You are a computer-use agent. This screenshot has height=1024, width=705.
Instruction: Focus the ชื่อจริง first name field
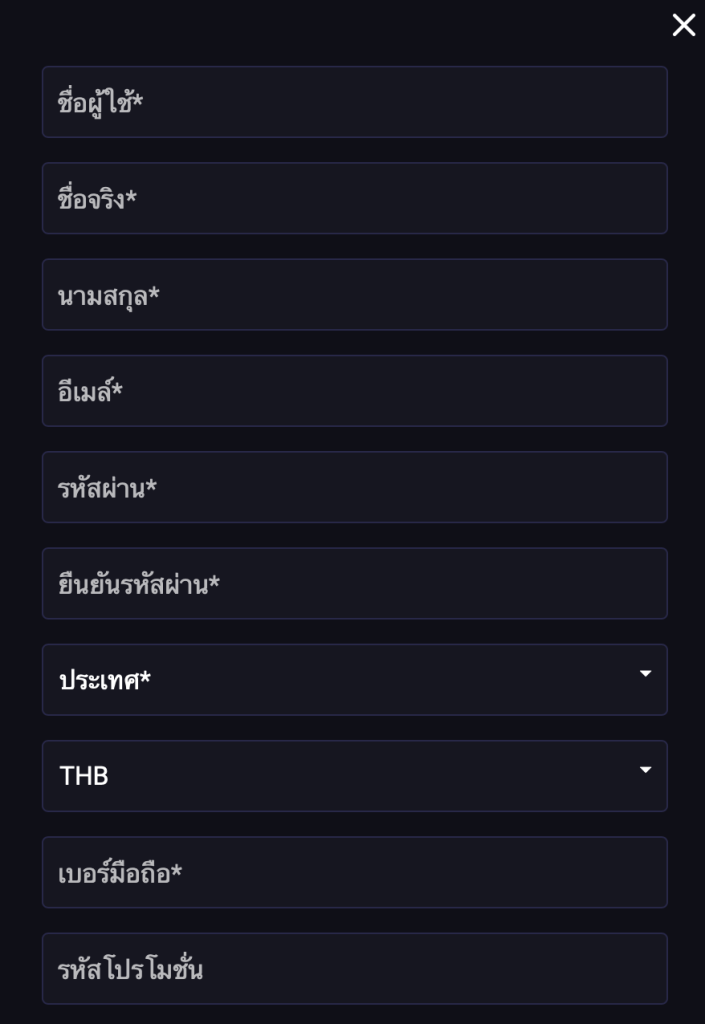[354, 198]
